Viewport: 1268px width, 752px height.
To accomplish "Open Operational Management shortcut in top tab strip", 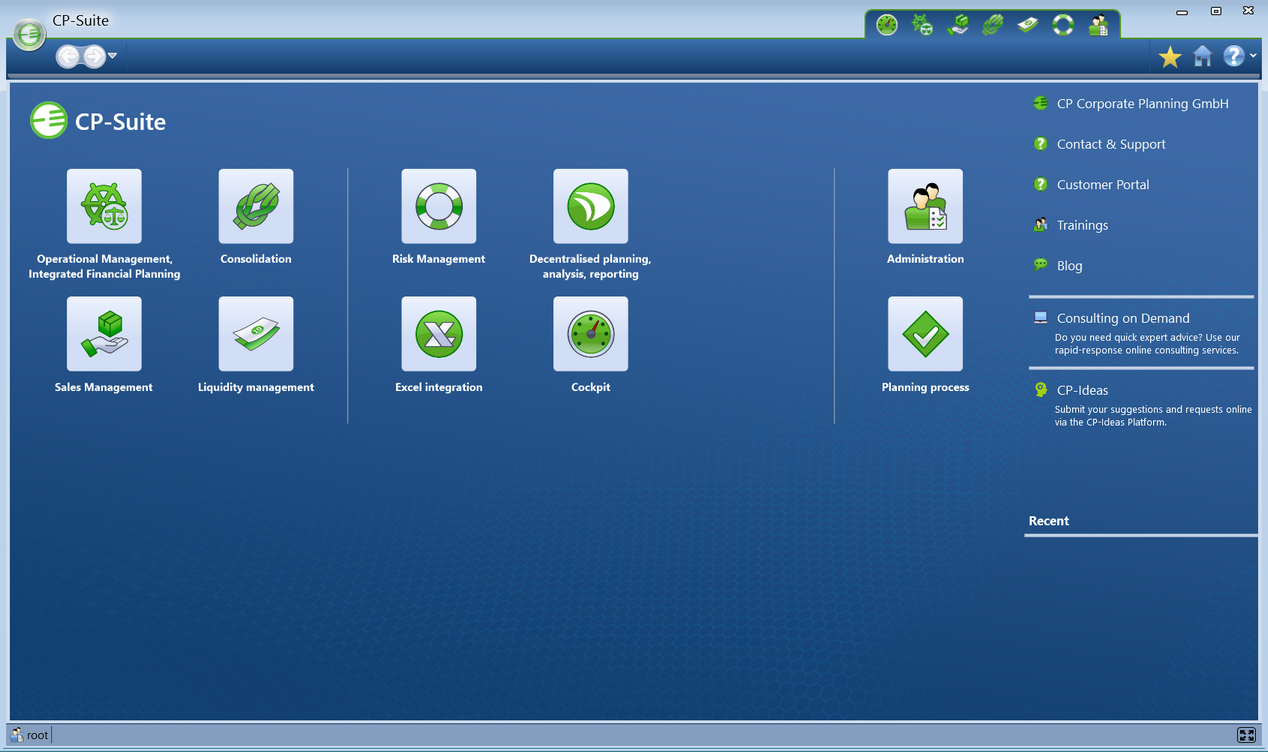I will click(922, 25).
